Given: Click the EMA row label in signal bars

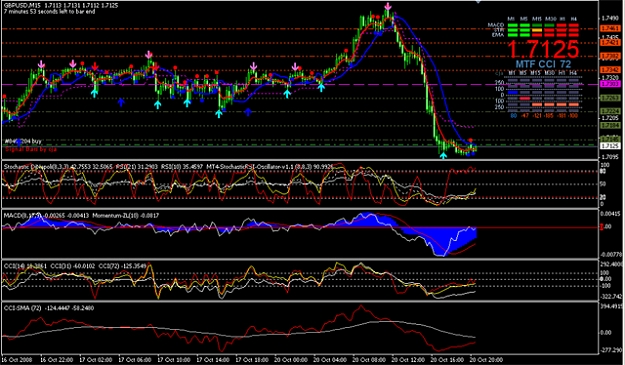Looking at the screenshot, I should pyautogui.click(x=498, y=35).
